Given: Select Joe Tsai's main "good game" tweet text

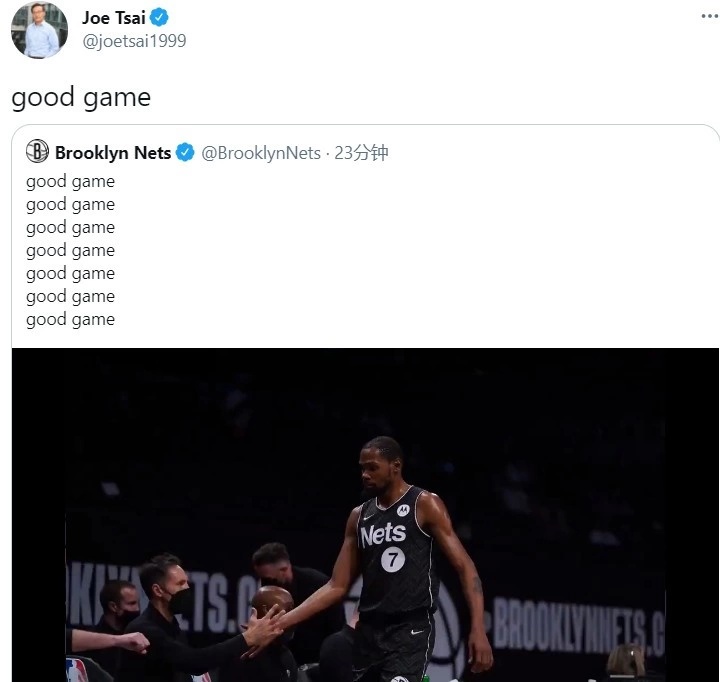Looking at the screenshot, I should click(81, 97).
